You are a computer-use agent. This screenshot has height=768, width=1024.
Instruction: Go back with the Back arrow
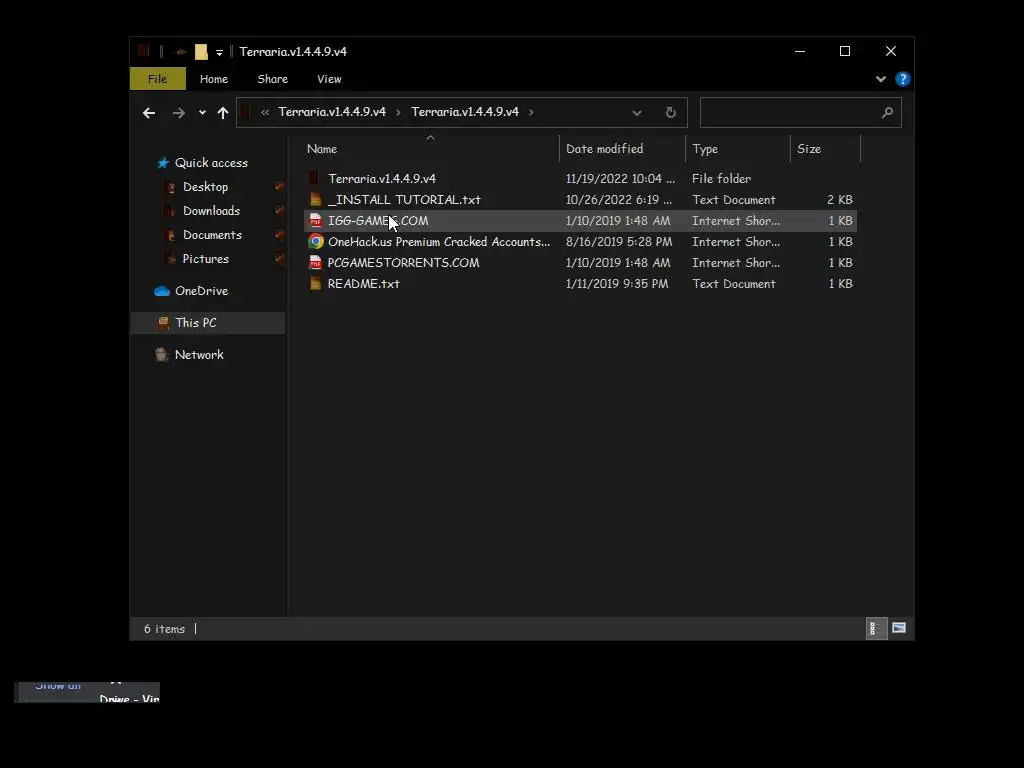pyautogui.click(x=149, y=113)
